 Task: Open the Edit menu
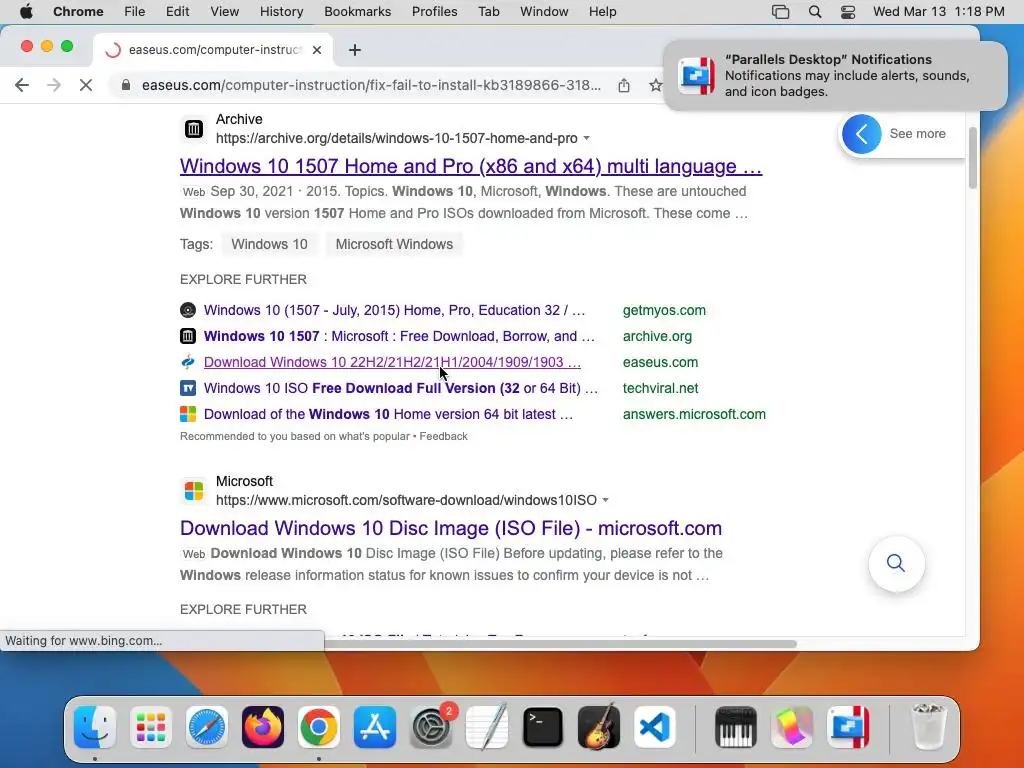177,12
